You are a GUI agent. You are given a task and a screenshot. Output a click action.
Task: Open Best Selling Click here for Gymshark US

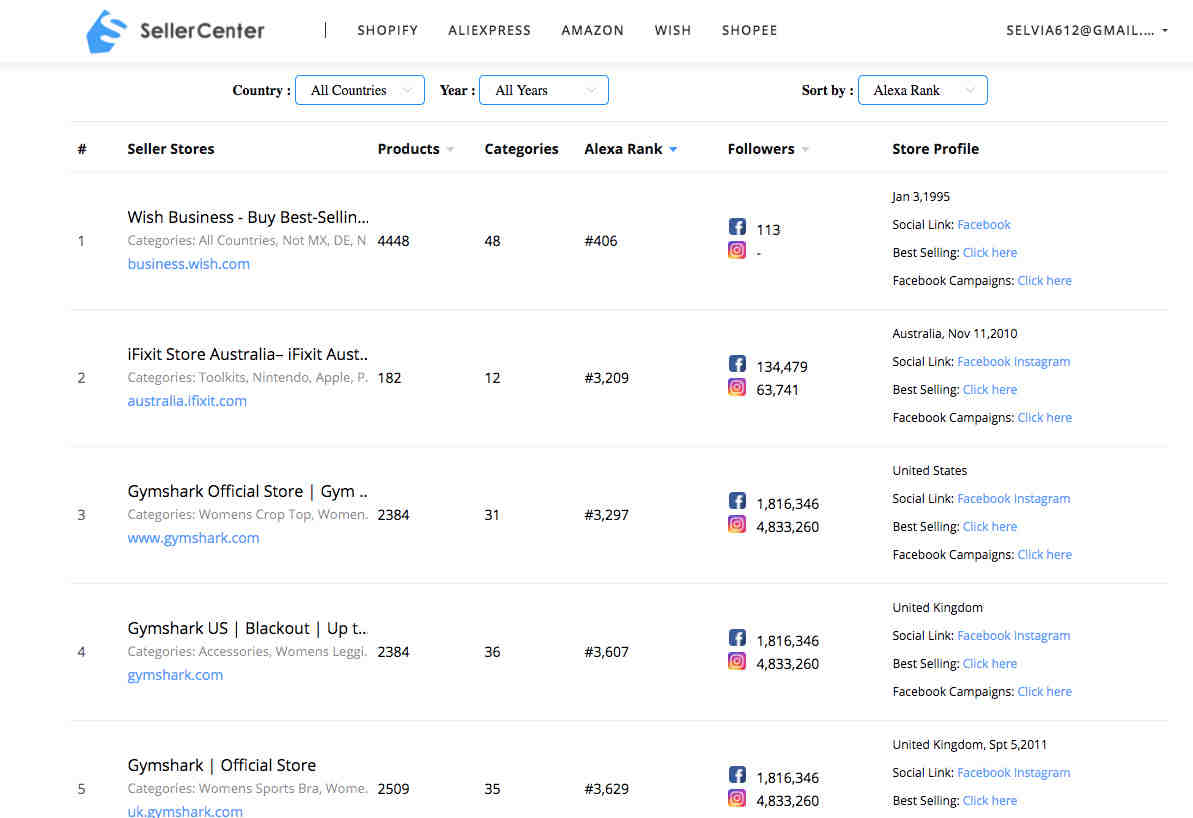(x=990, y=664)
